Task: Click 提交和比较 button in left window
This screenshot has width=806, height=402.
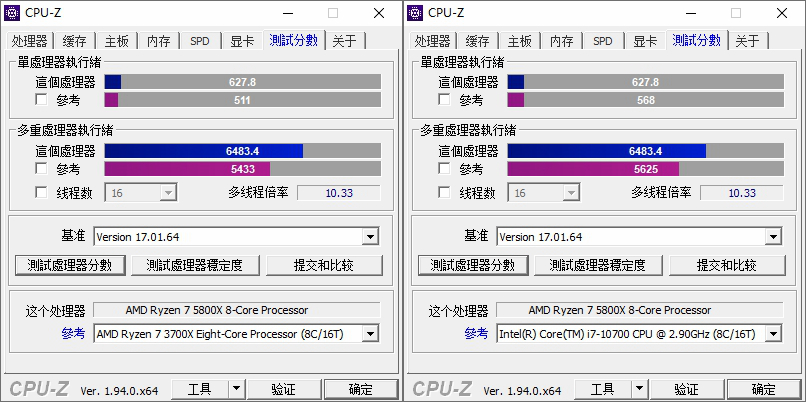Action: click(324, 265)
